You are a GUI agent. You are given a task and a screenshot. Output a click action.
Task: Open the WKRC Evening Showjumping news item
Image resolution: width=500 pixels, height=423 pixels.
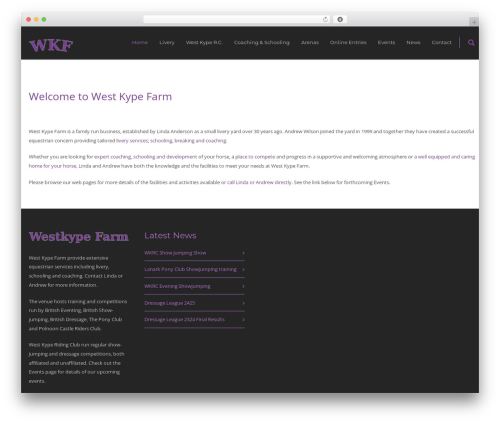click(177, 286)
